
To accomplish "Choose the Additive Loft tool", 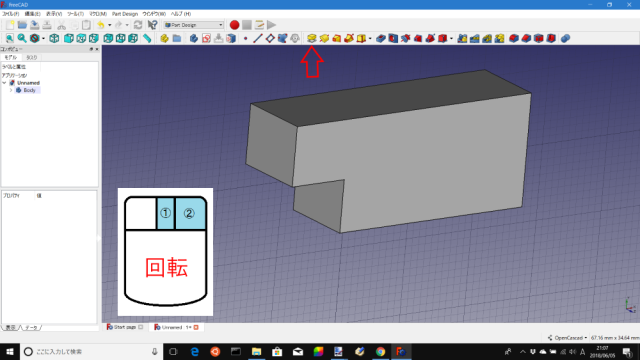I will click(x=336, y=38).
